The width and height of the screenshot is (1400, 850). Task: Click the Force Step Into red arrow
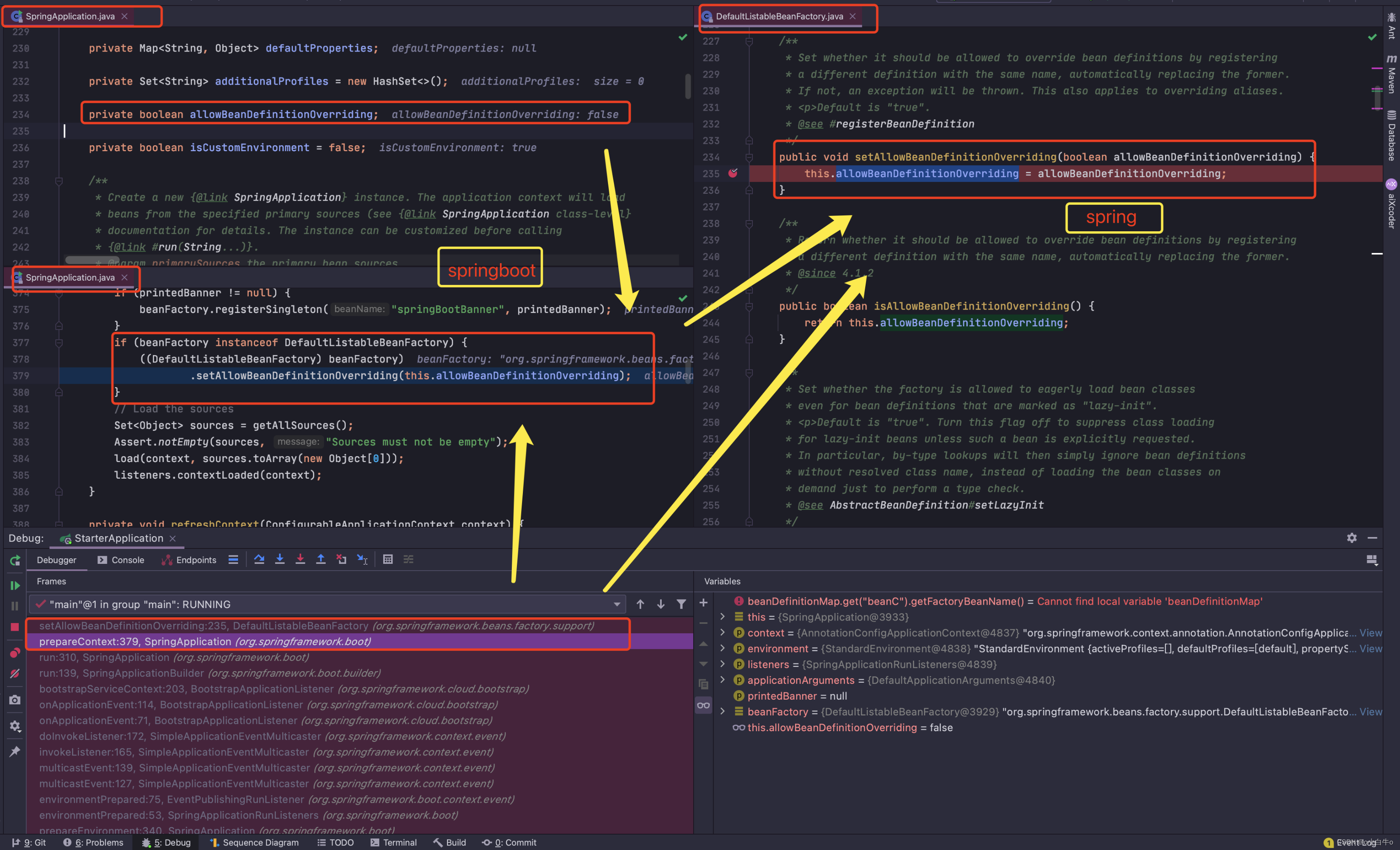click(x=300, y=559)
